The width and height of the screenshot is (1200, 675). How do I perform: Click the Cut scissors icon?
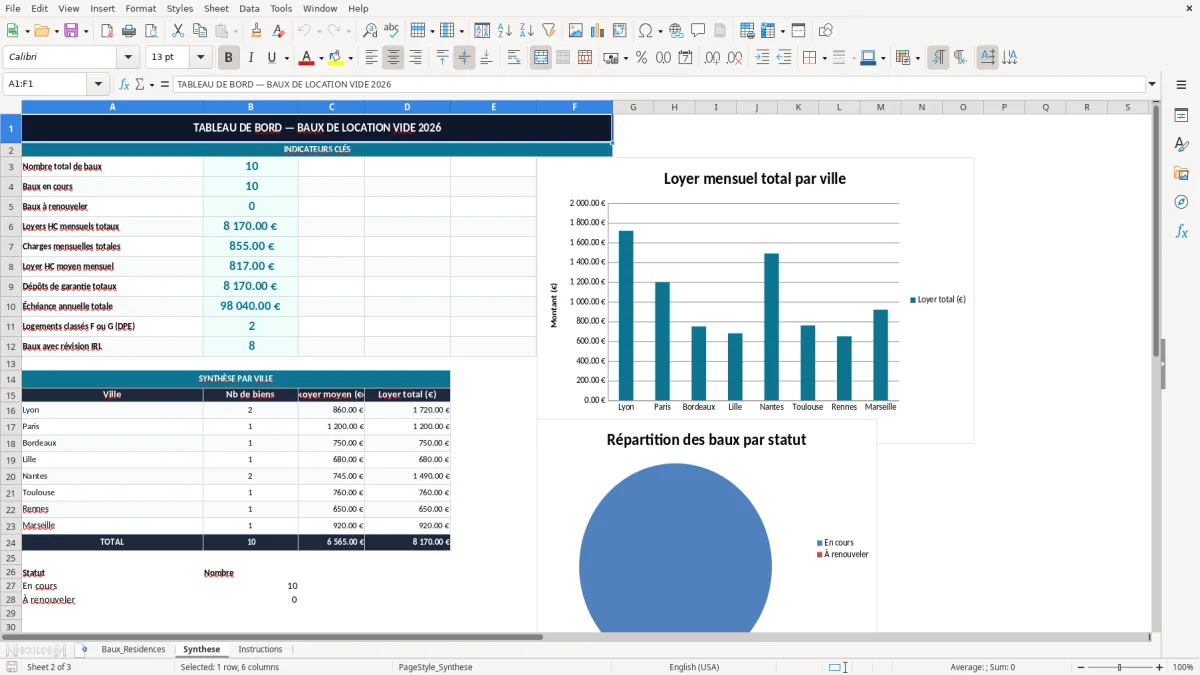[x=178, y=31]
